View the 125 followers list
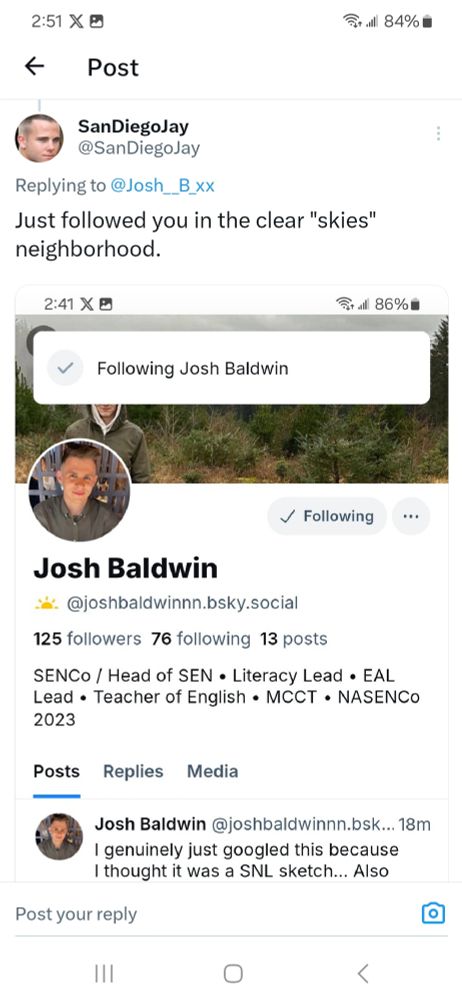The height and width of the screenshot is (1000, 462). [87, 638]
